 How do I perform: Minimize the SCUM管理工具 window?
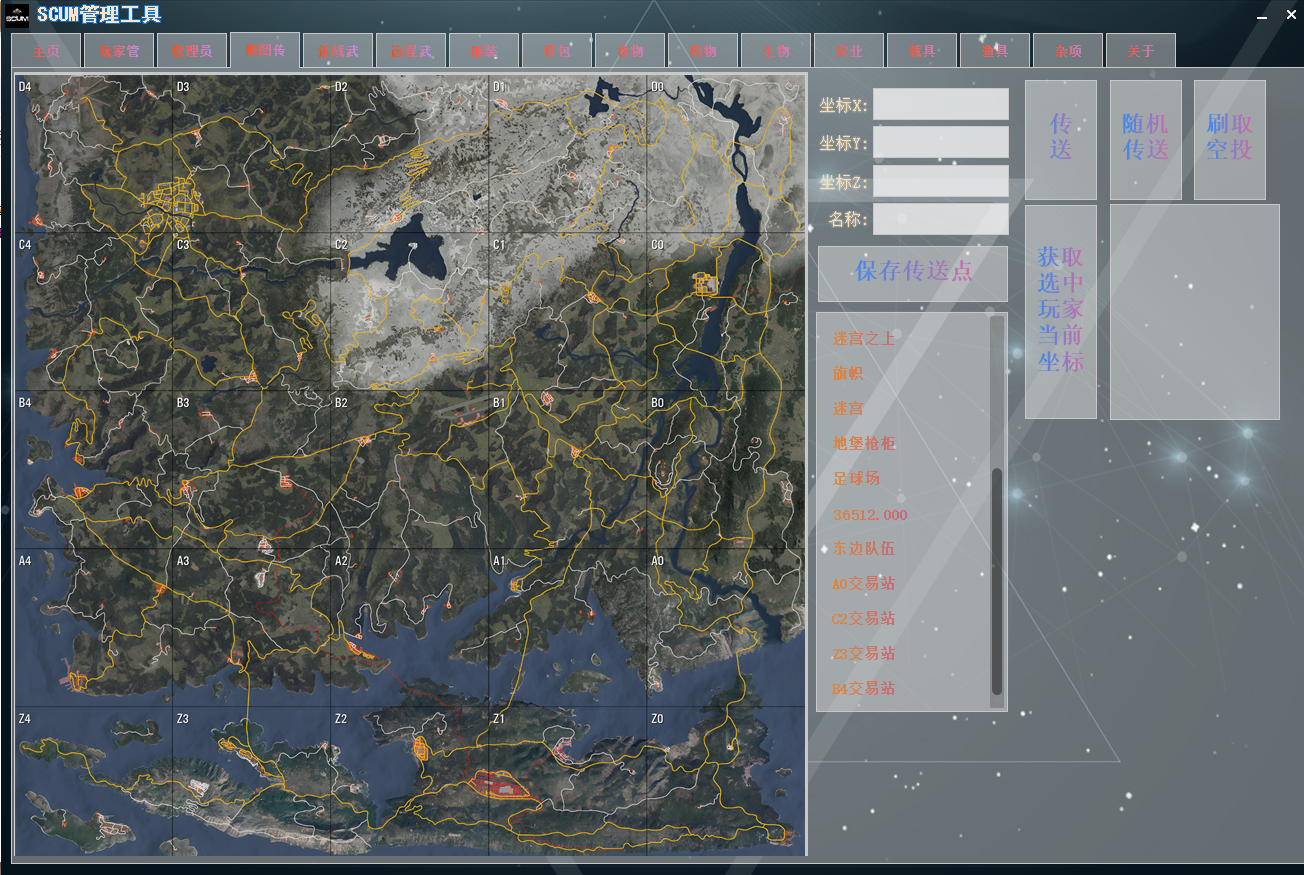point(1261,16)
